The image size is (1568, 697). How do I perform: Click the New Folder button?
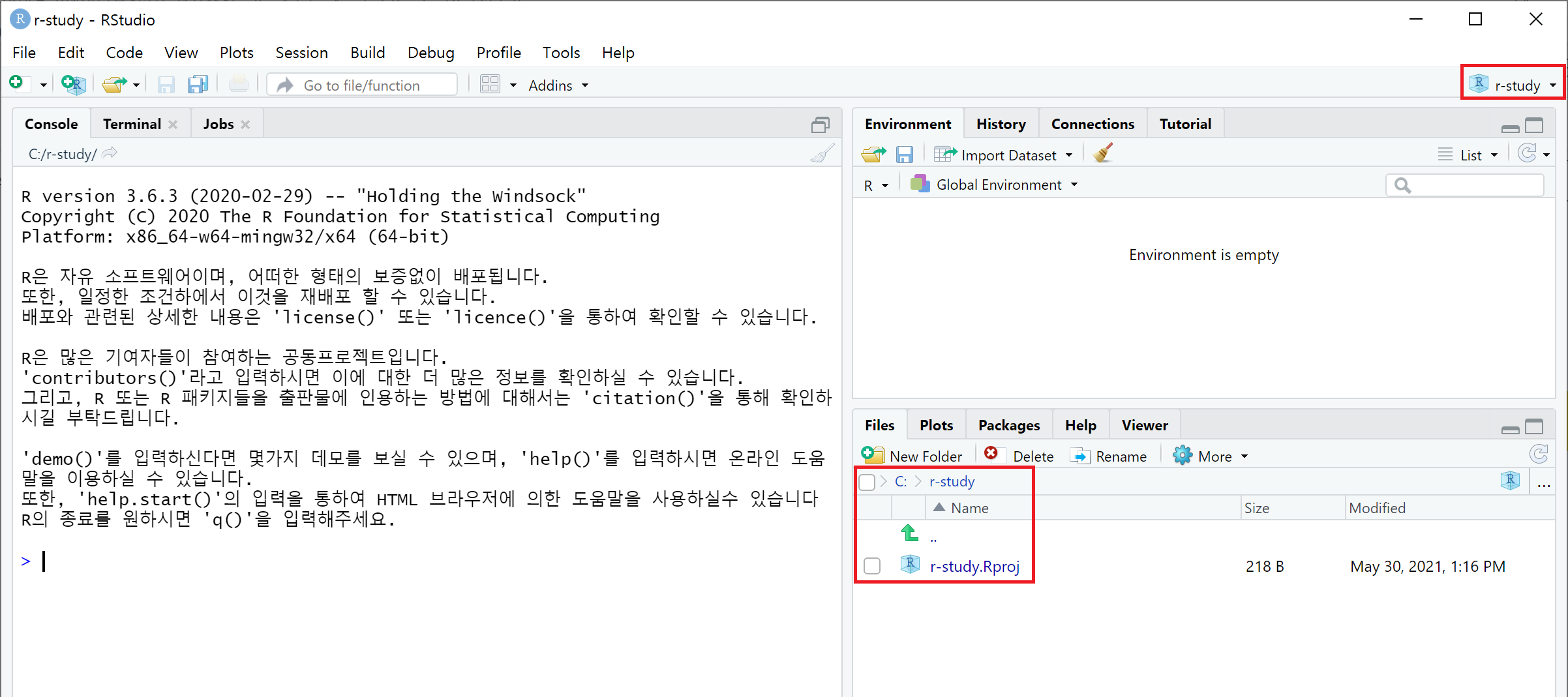(912, 456)
